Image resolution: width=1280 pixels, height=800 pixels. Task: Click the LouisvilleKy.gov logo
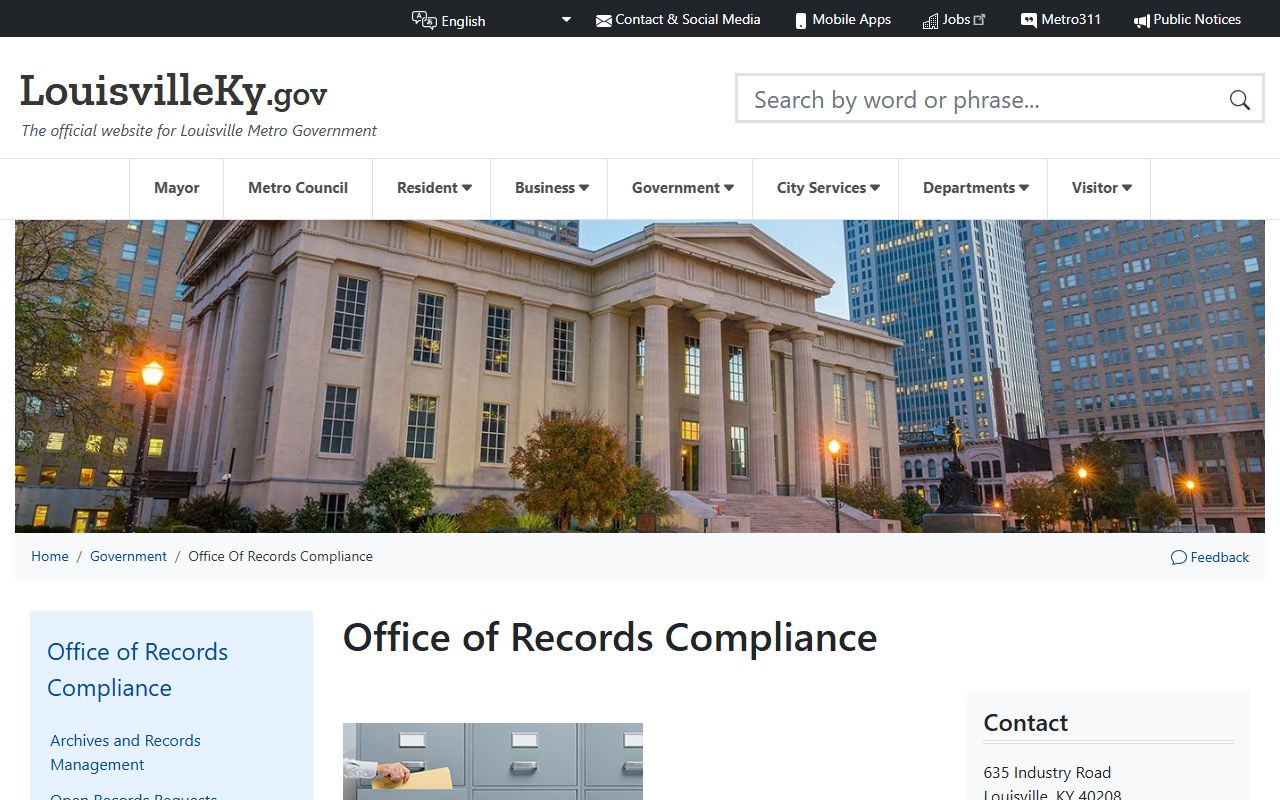[x=174, y=92]
